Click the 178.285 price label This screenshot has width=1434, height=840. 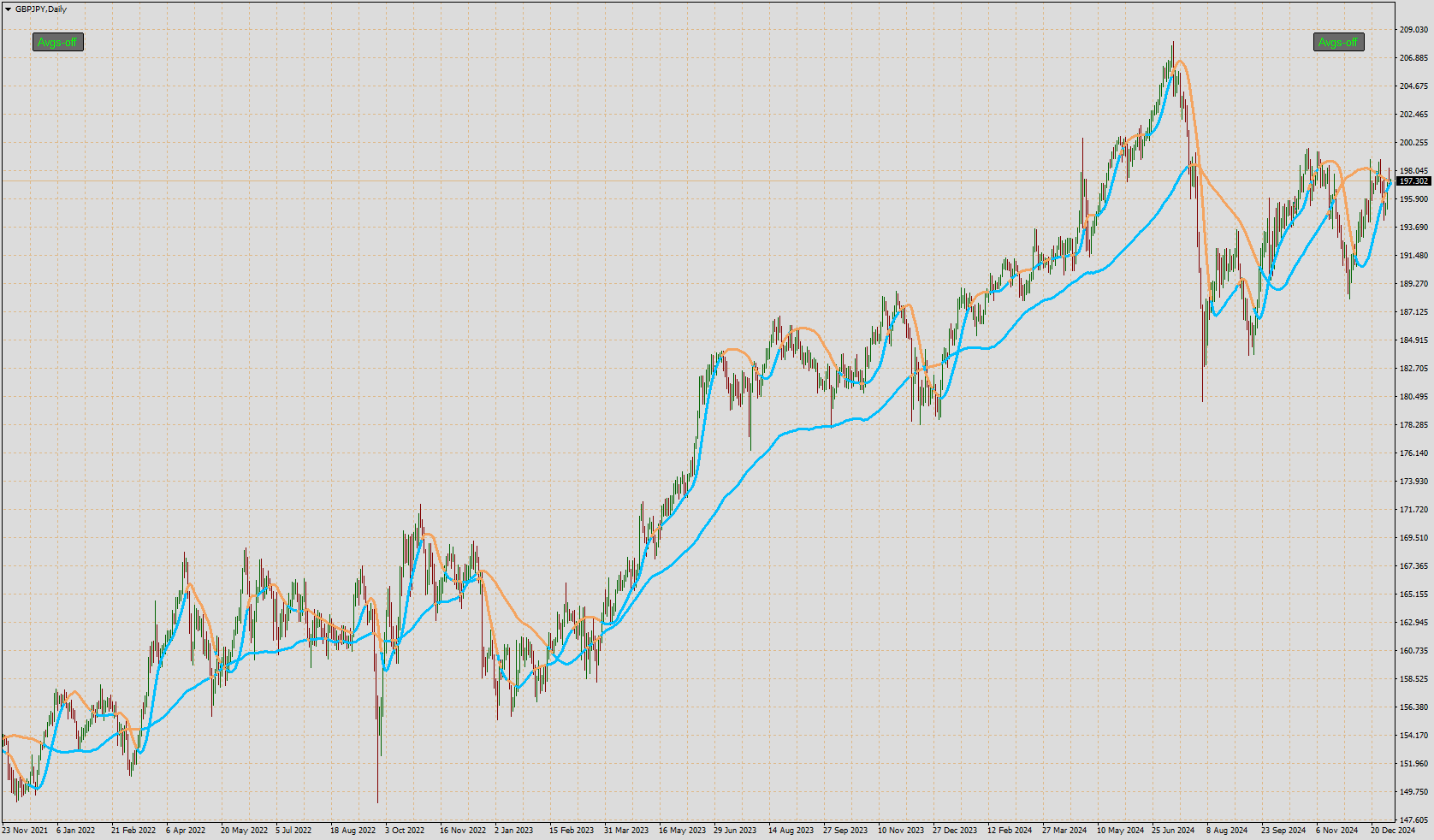pos(1413,425)
